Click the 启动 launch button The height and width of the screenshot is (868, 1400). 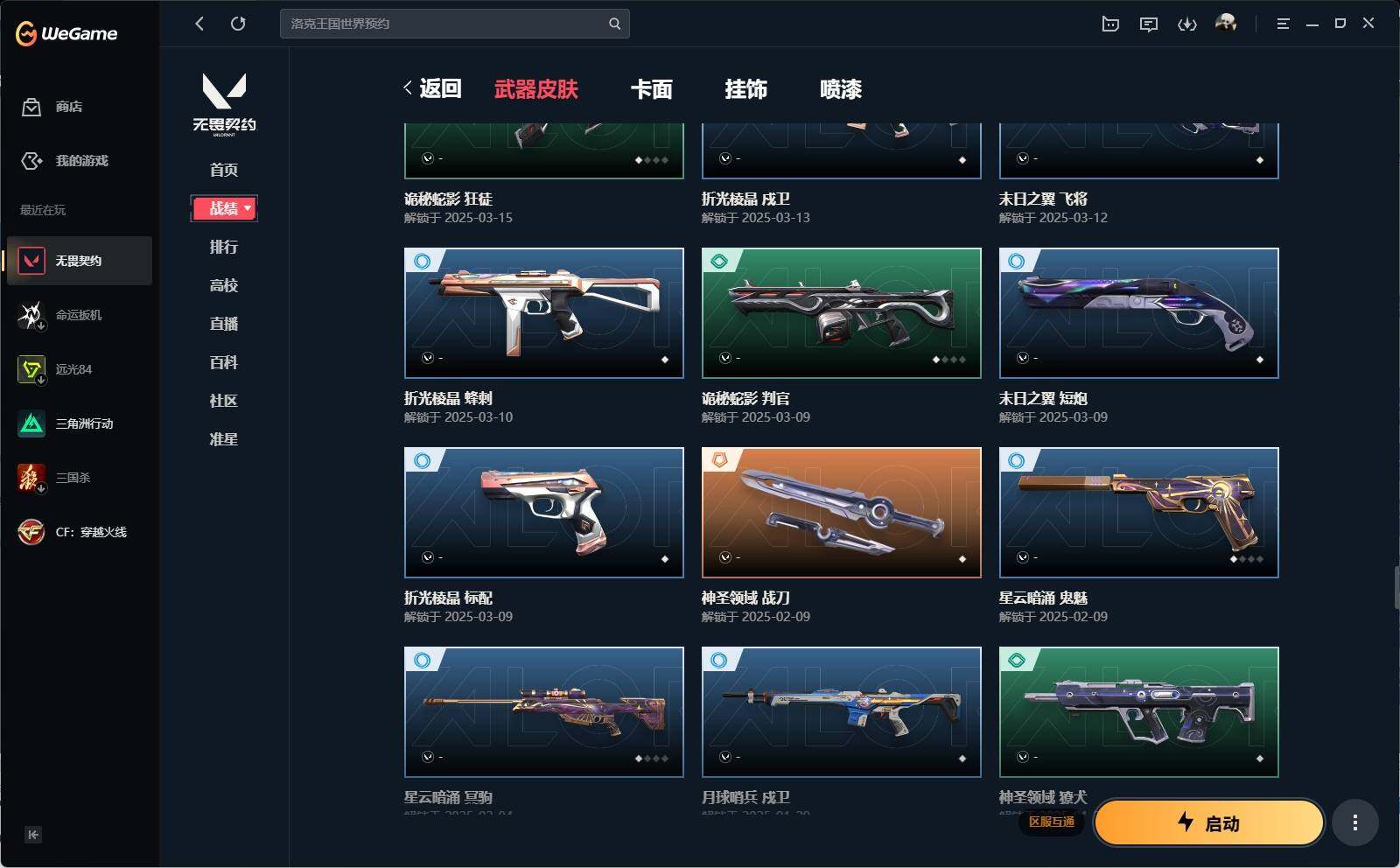click(1209, 822)
